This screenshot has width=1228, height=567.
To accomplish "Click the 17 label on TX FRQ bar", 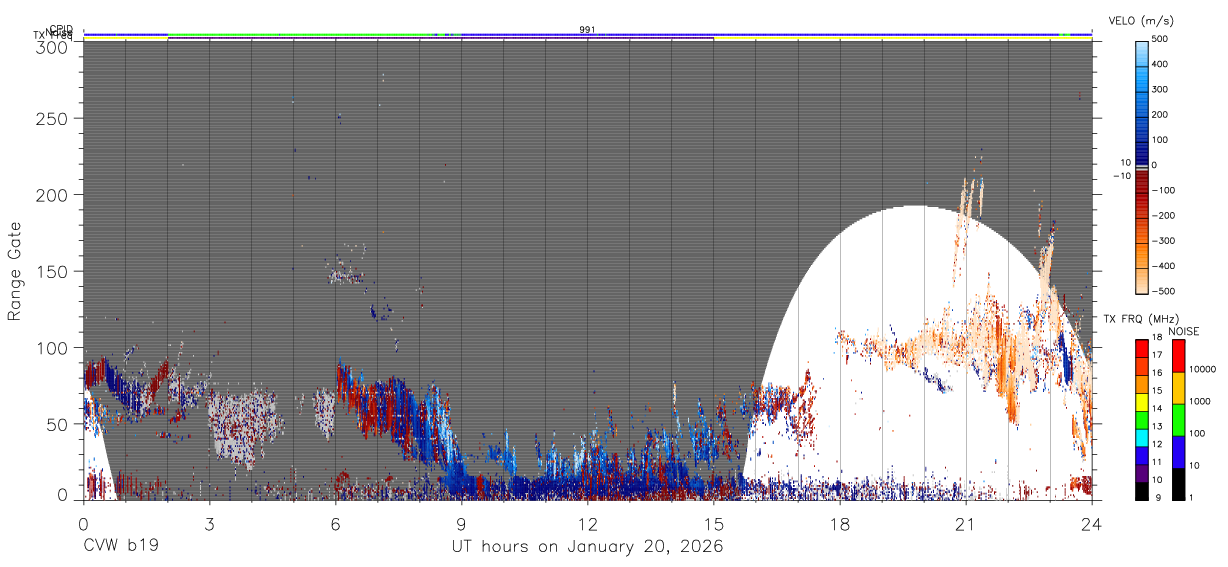I will pyautogui.click(x=1157, y=355).
